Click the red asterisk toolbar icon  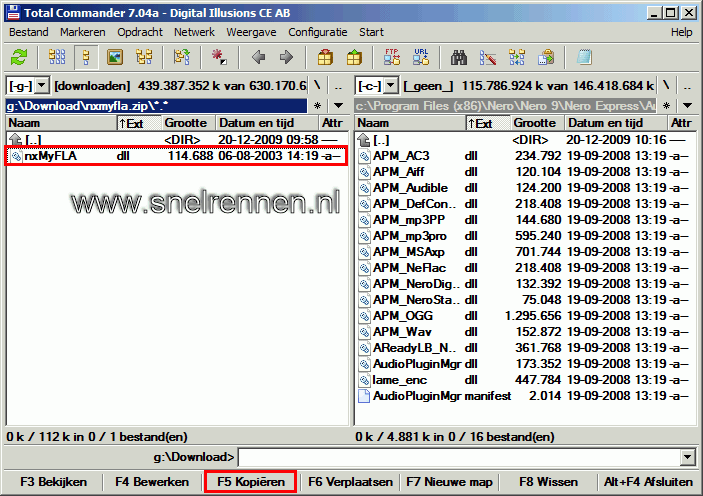219,57
